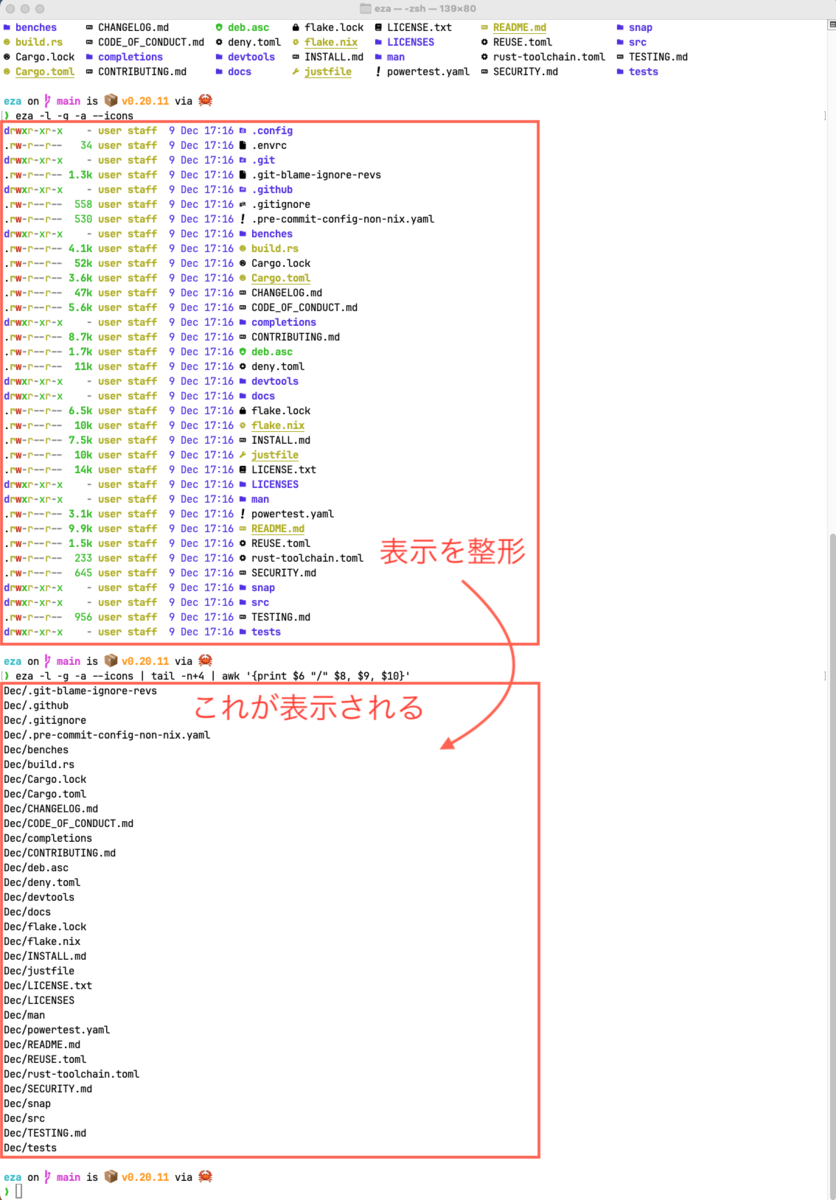Click the git icon beside .gitignore row

pos(243,205)
